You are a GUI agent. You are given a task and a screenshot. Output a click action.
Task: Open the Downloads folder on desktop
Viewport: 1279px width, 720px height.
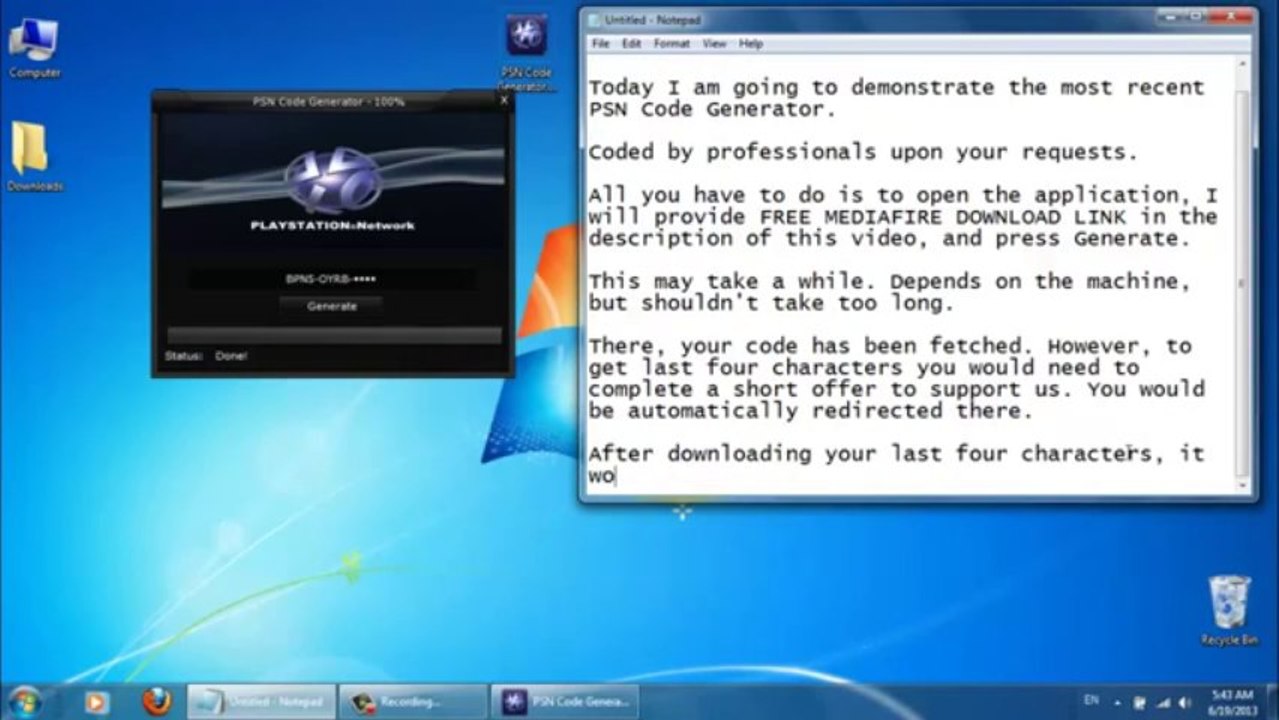[x=34, y=157]
